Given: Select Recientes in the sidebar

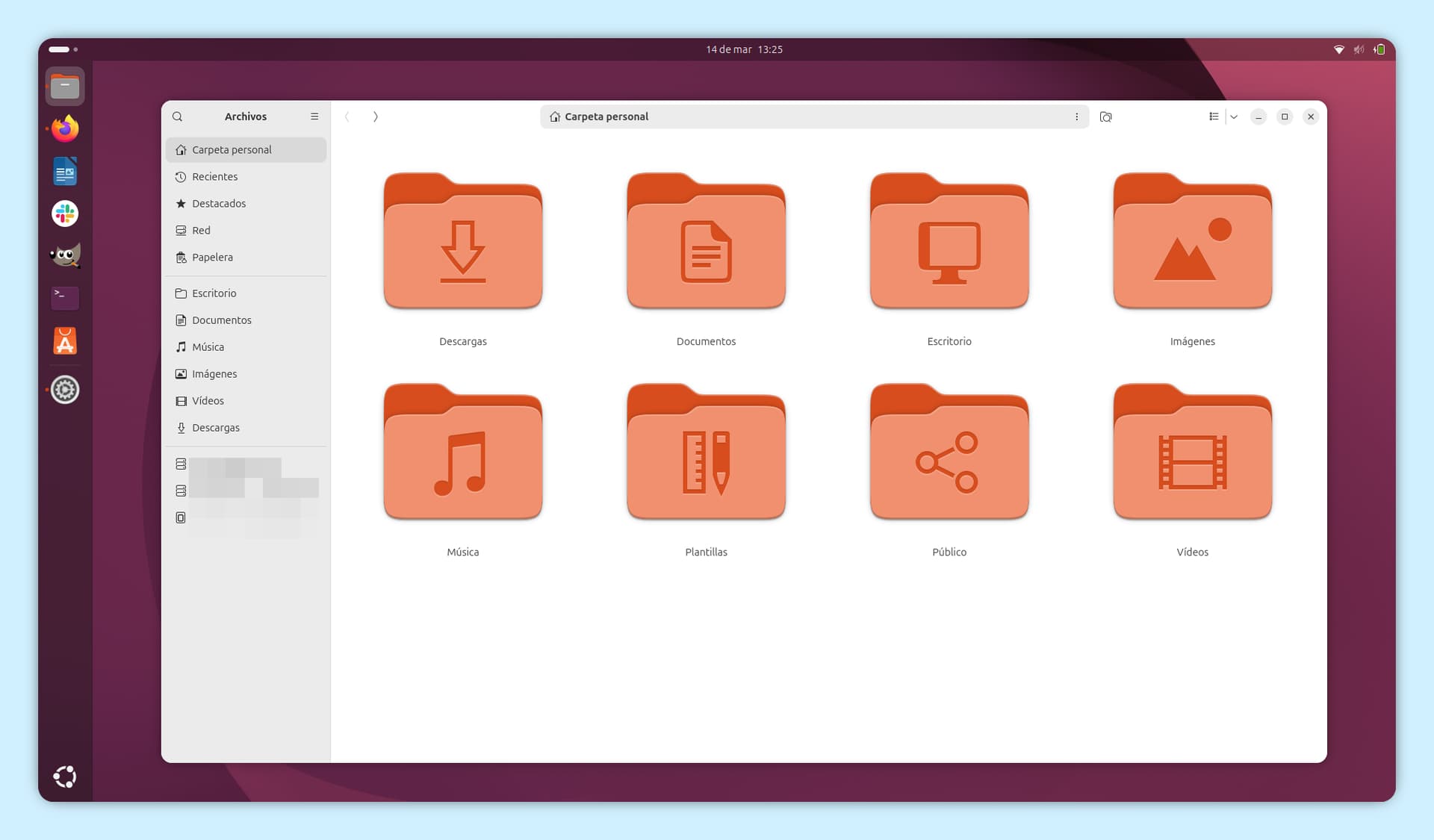Looking at the screenshot, I should tap(246, 176).
